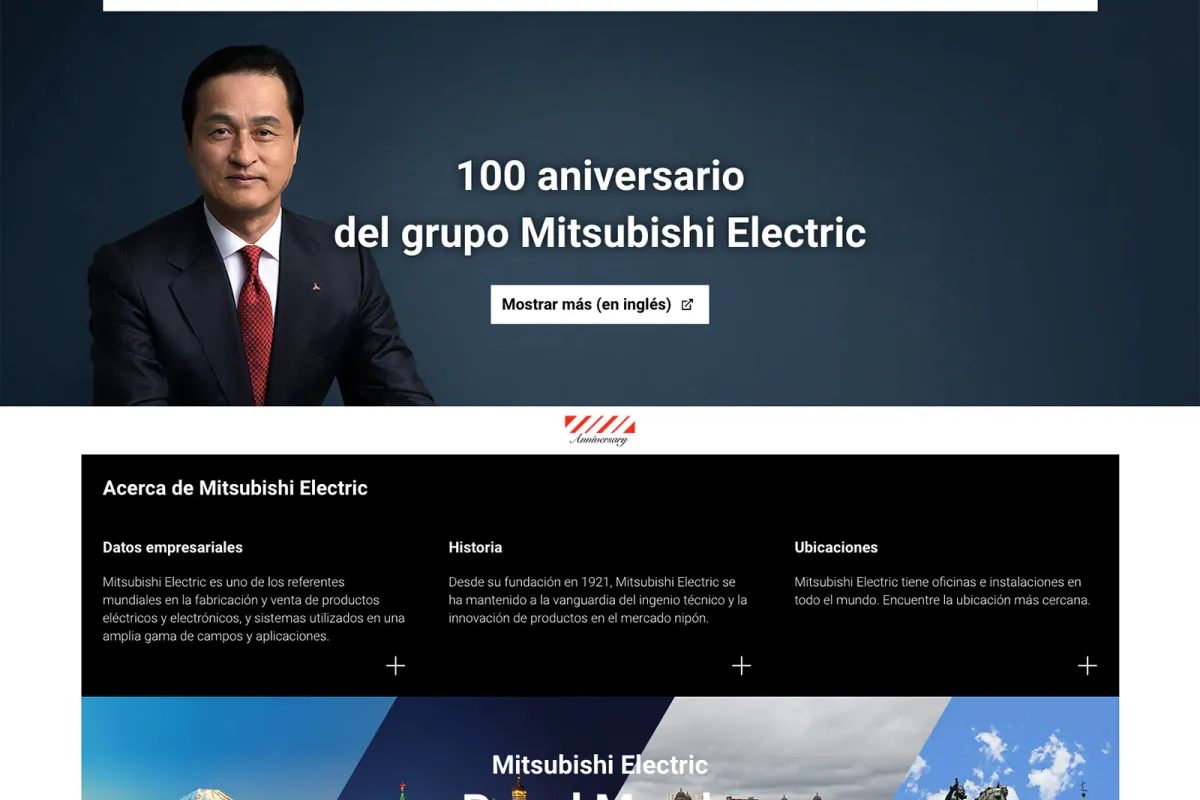
Task: Click the Acerca de Mitsubishi Electric heading
Action: point(235,488)
